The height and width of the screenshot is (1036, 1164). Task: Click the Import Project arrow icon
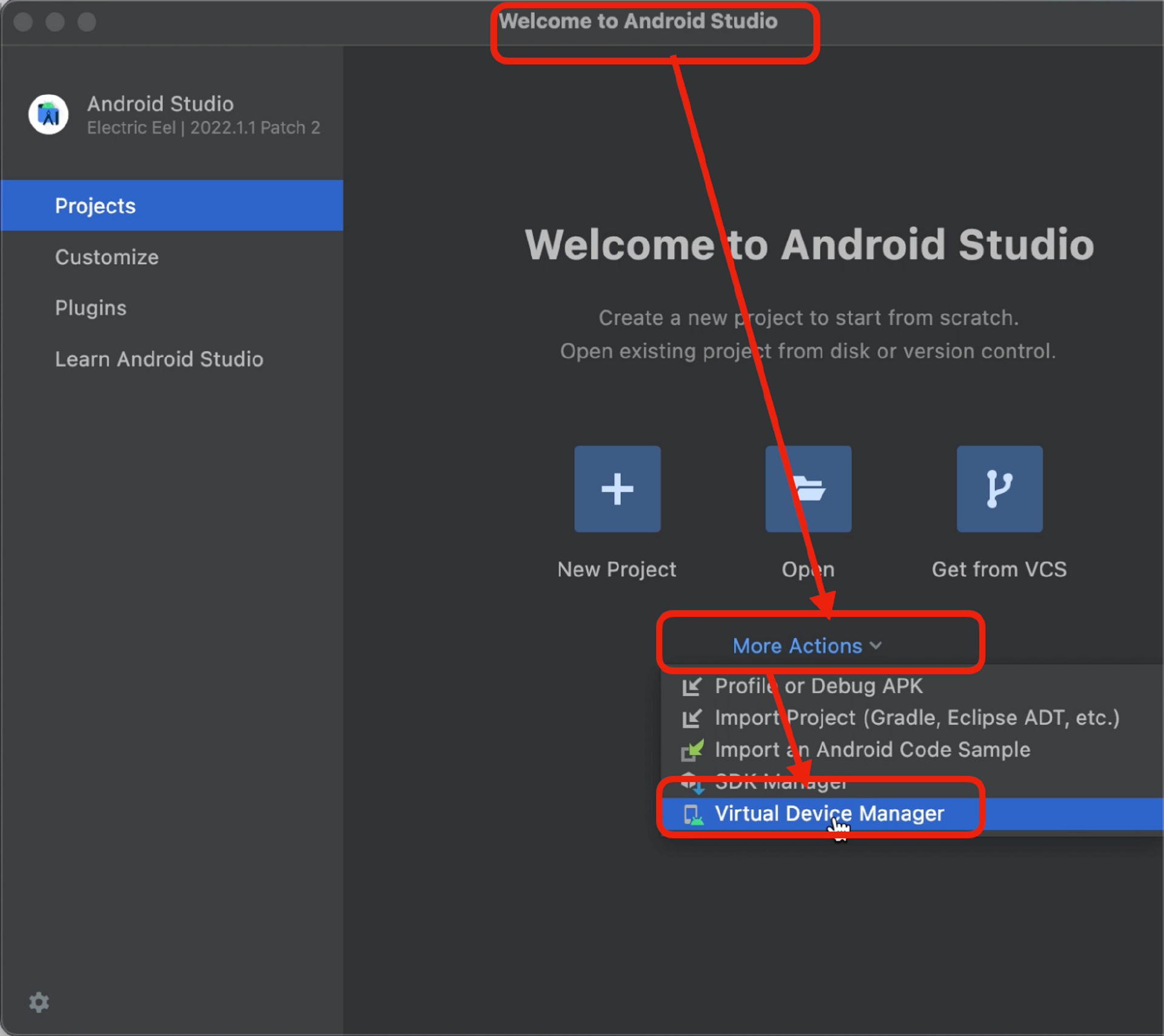[692, 718]
